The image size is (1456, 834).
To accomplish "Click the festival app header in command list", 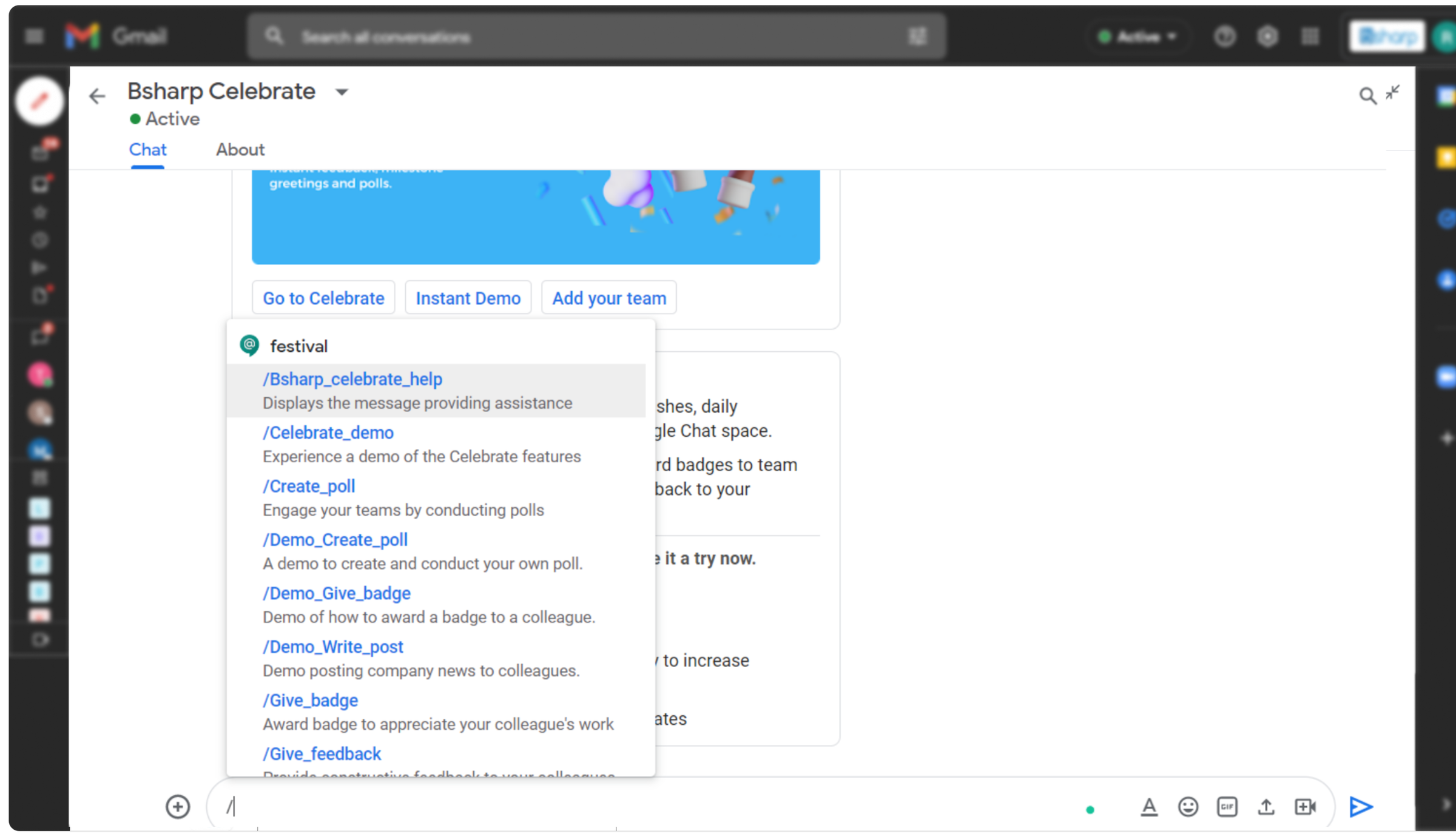I will [436, 346].
